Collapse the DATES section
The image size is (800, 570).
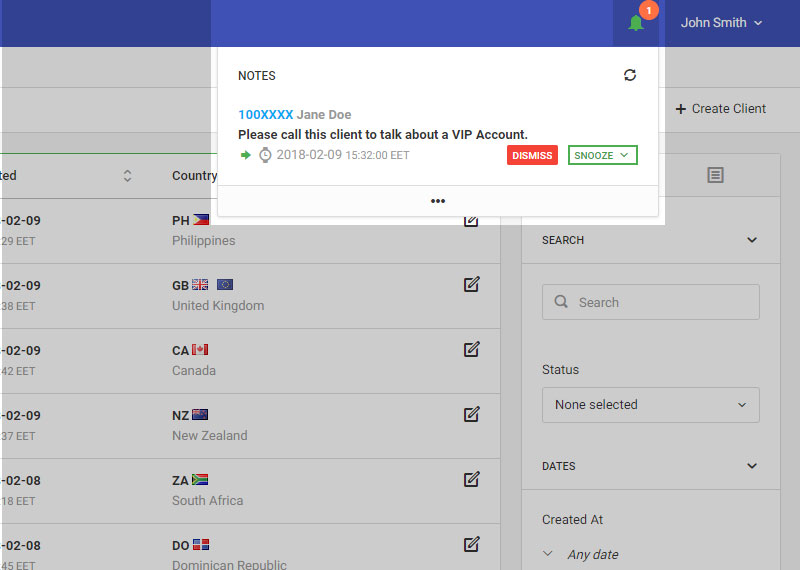[x=752, y=466]
